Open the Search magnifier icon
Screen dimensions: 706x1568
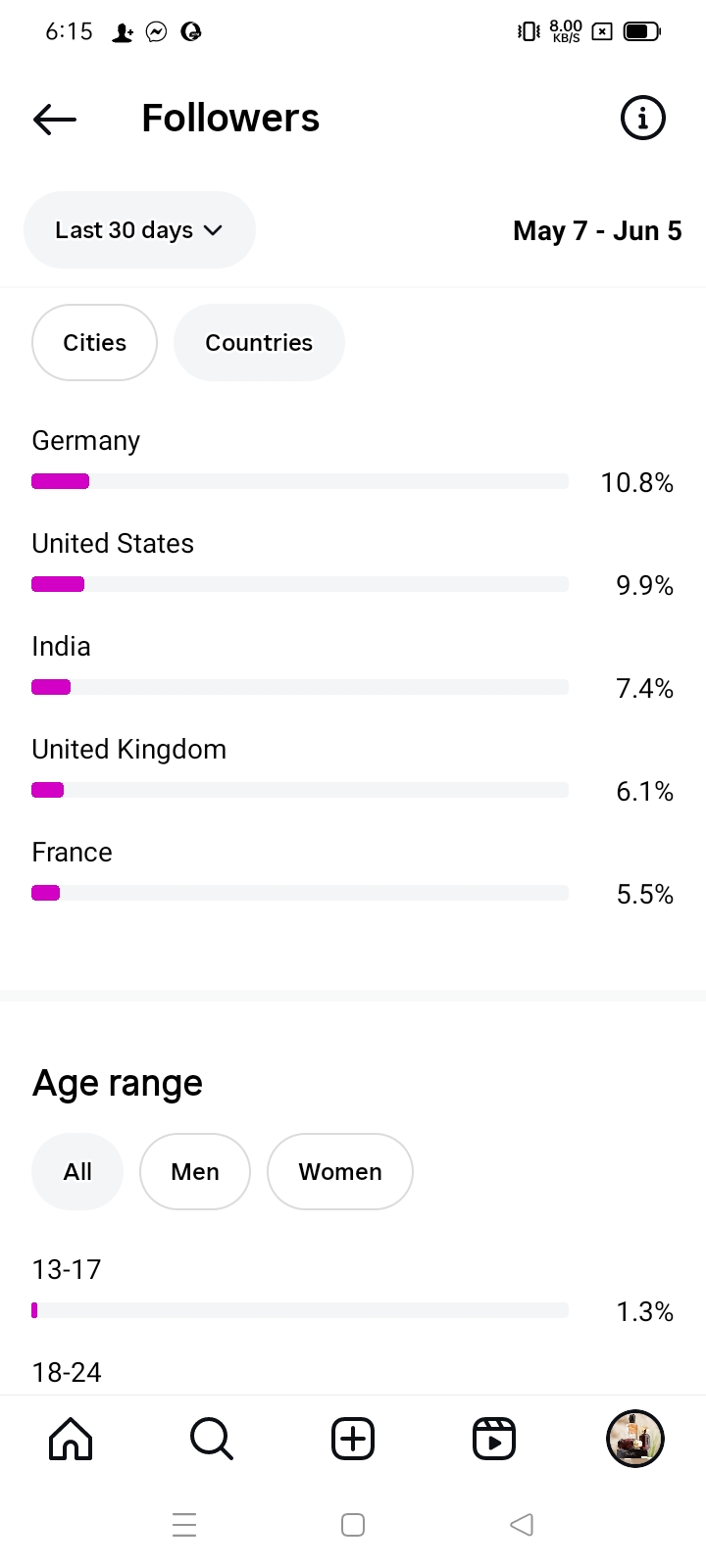211,1439
